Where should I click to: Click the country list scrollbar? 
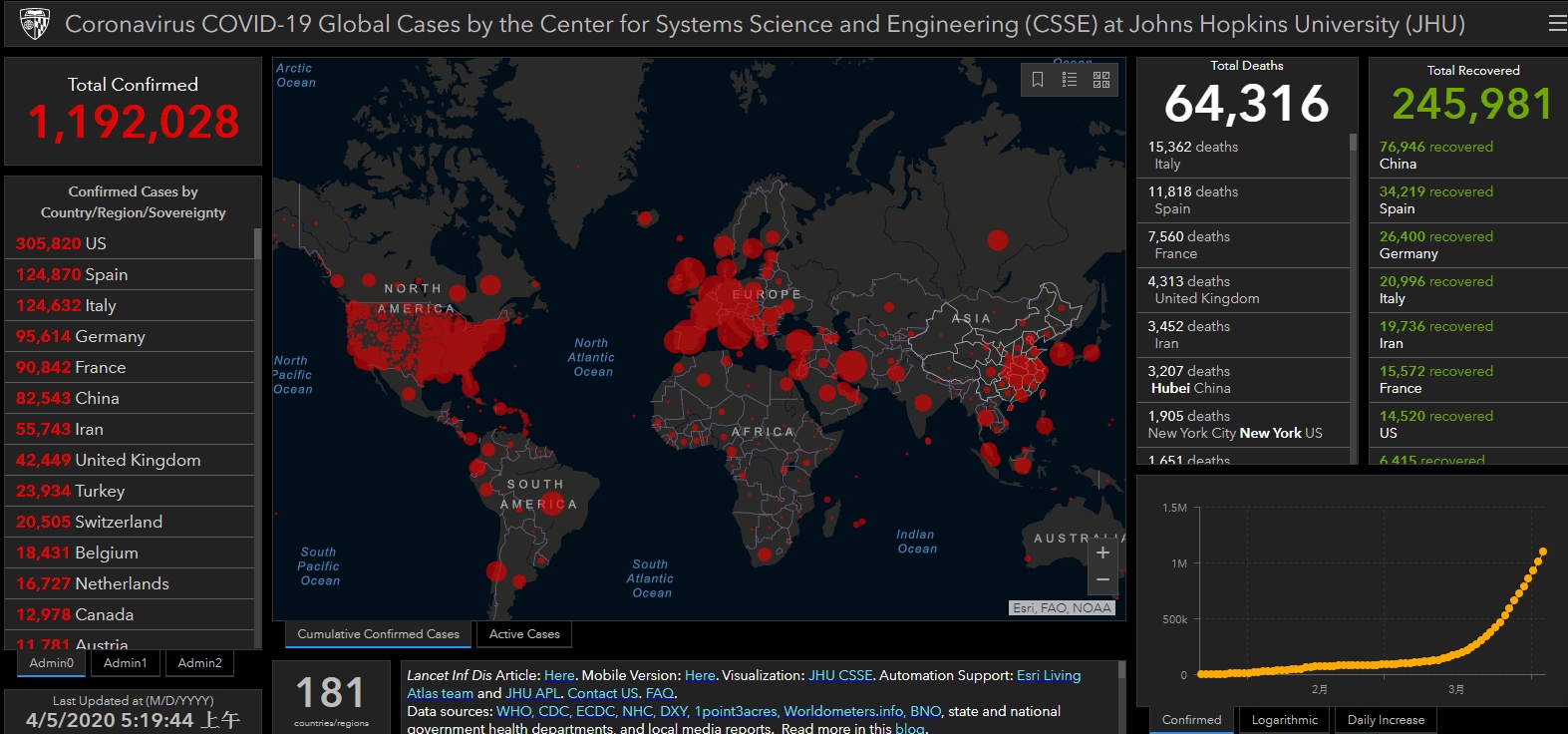coord(257,439)
